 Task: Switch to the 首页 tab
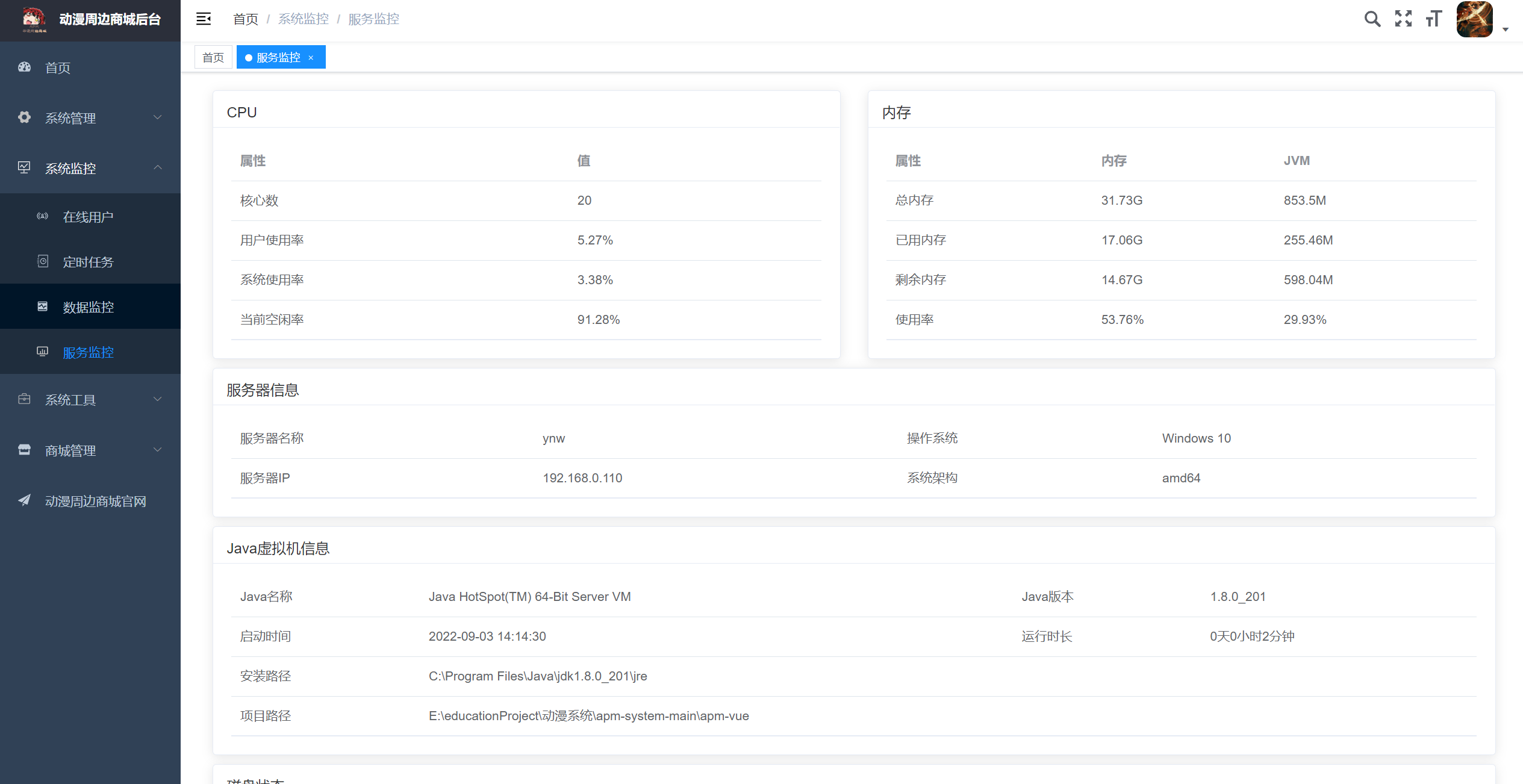point(213,57)
